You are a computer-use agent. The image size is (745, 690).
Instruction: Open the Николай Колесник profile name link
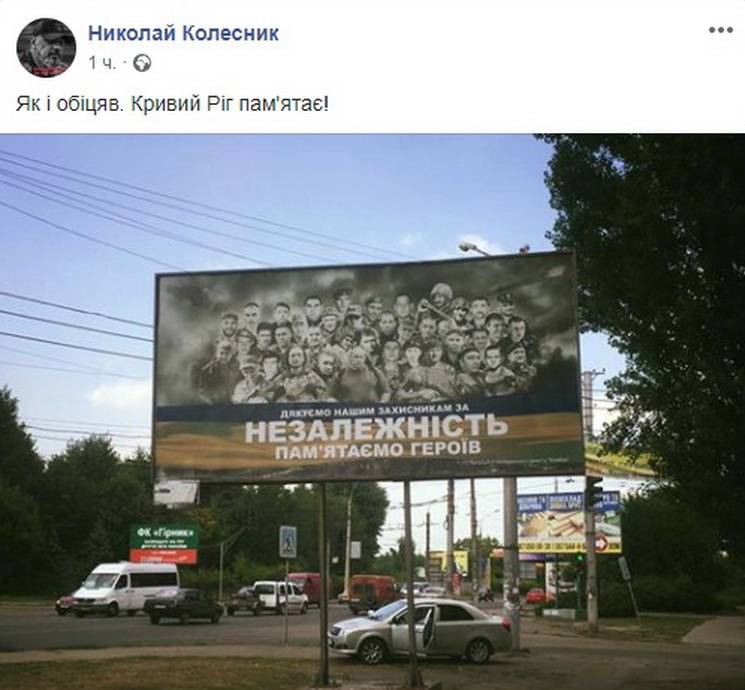183,33
